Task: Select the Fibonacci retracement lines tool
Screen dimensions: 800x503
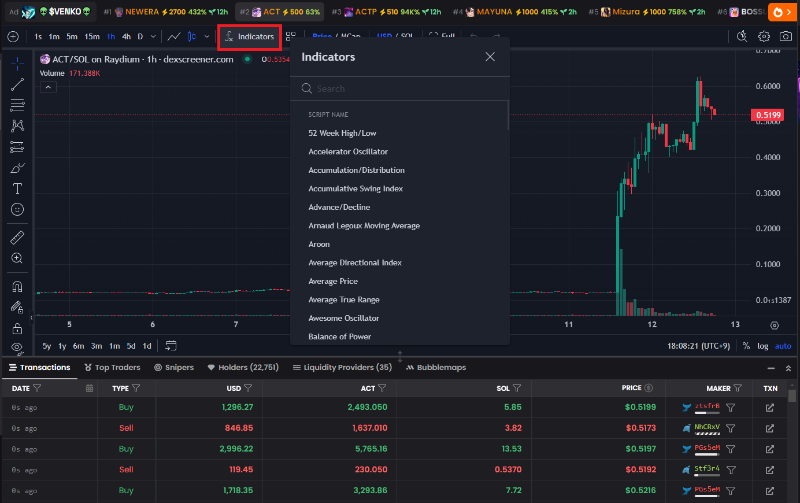Action: click(17, 106)
